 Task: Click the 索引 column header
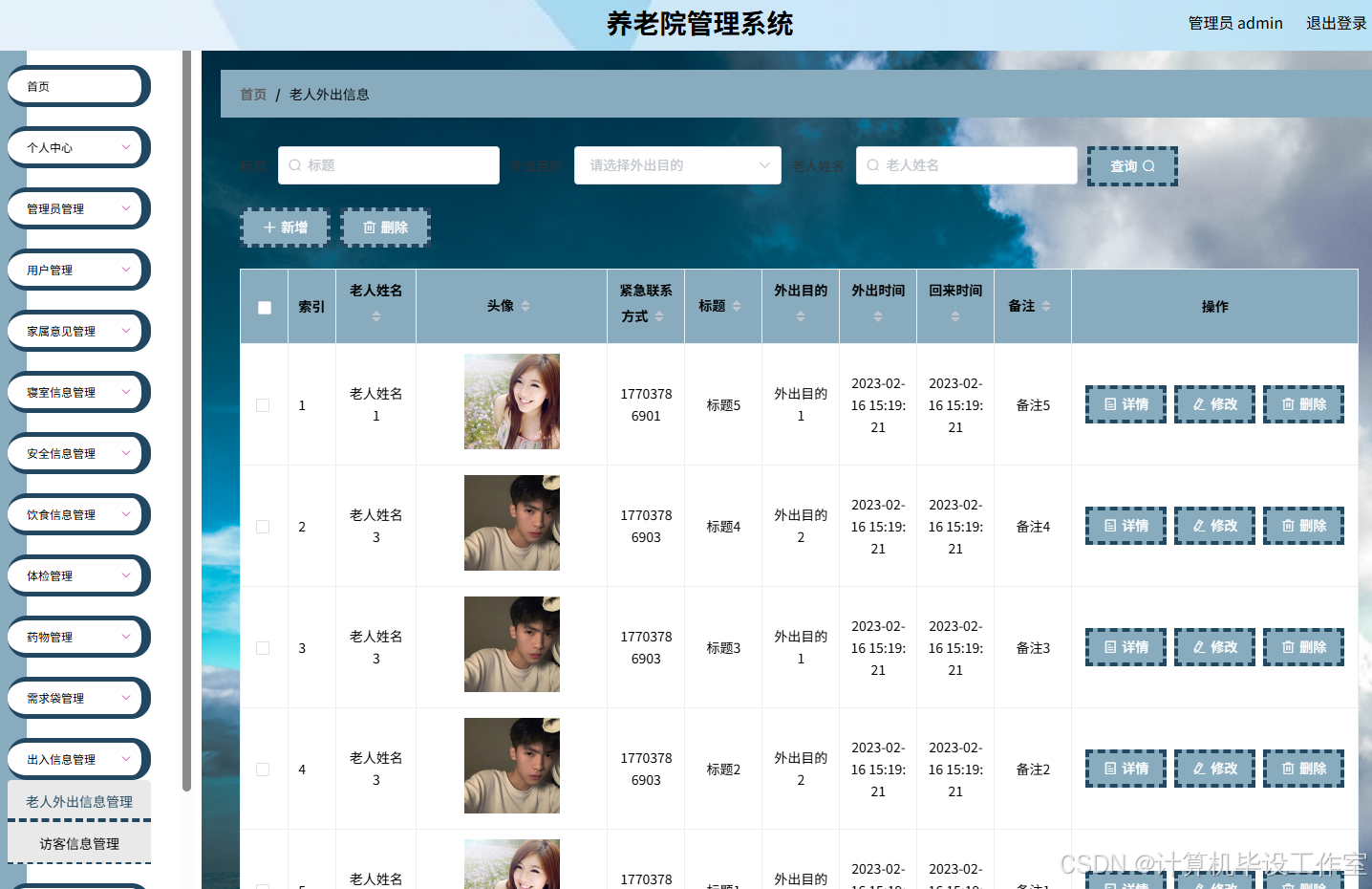click(311, 307)
